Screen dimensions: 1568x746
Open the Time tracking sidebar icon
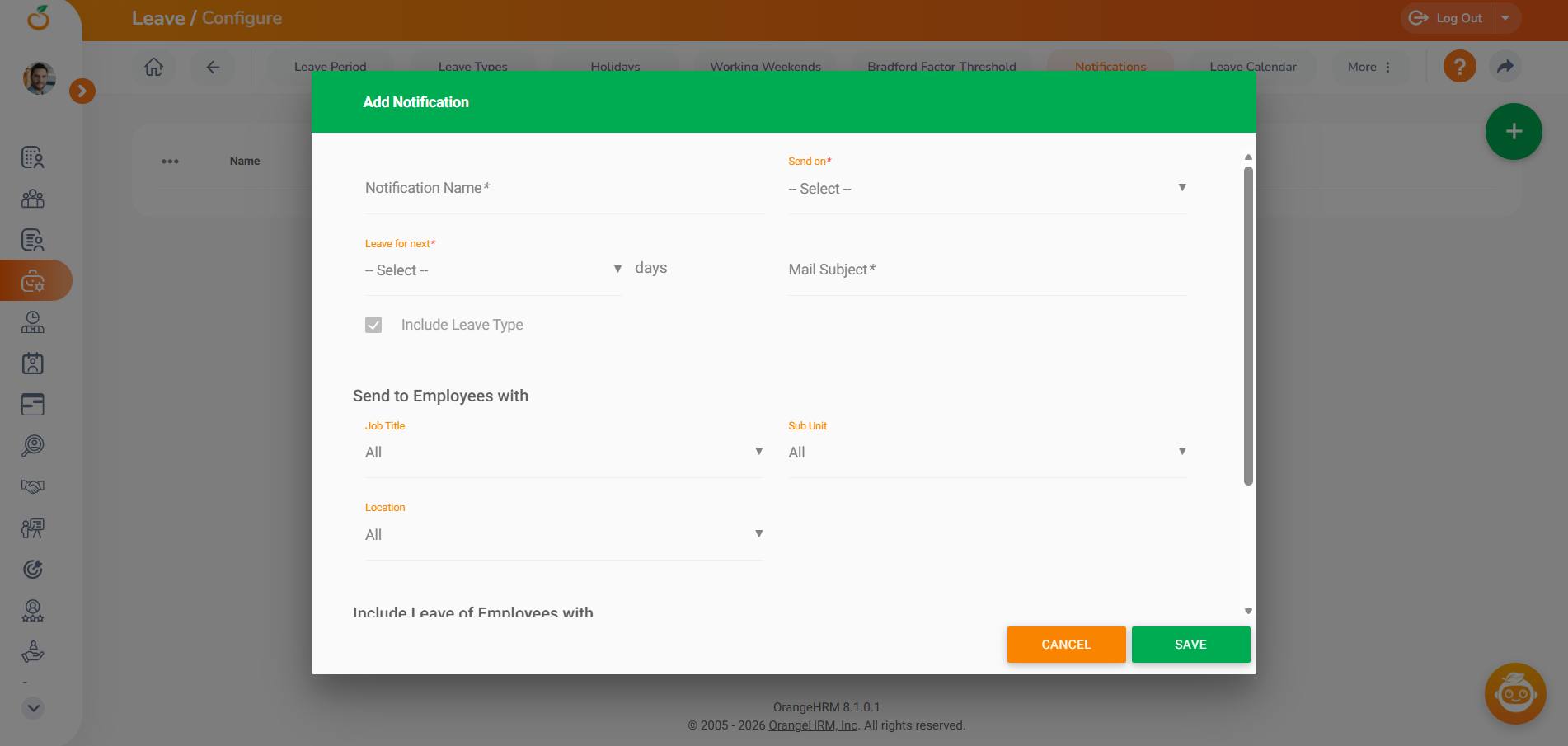click(33, 322)
